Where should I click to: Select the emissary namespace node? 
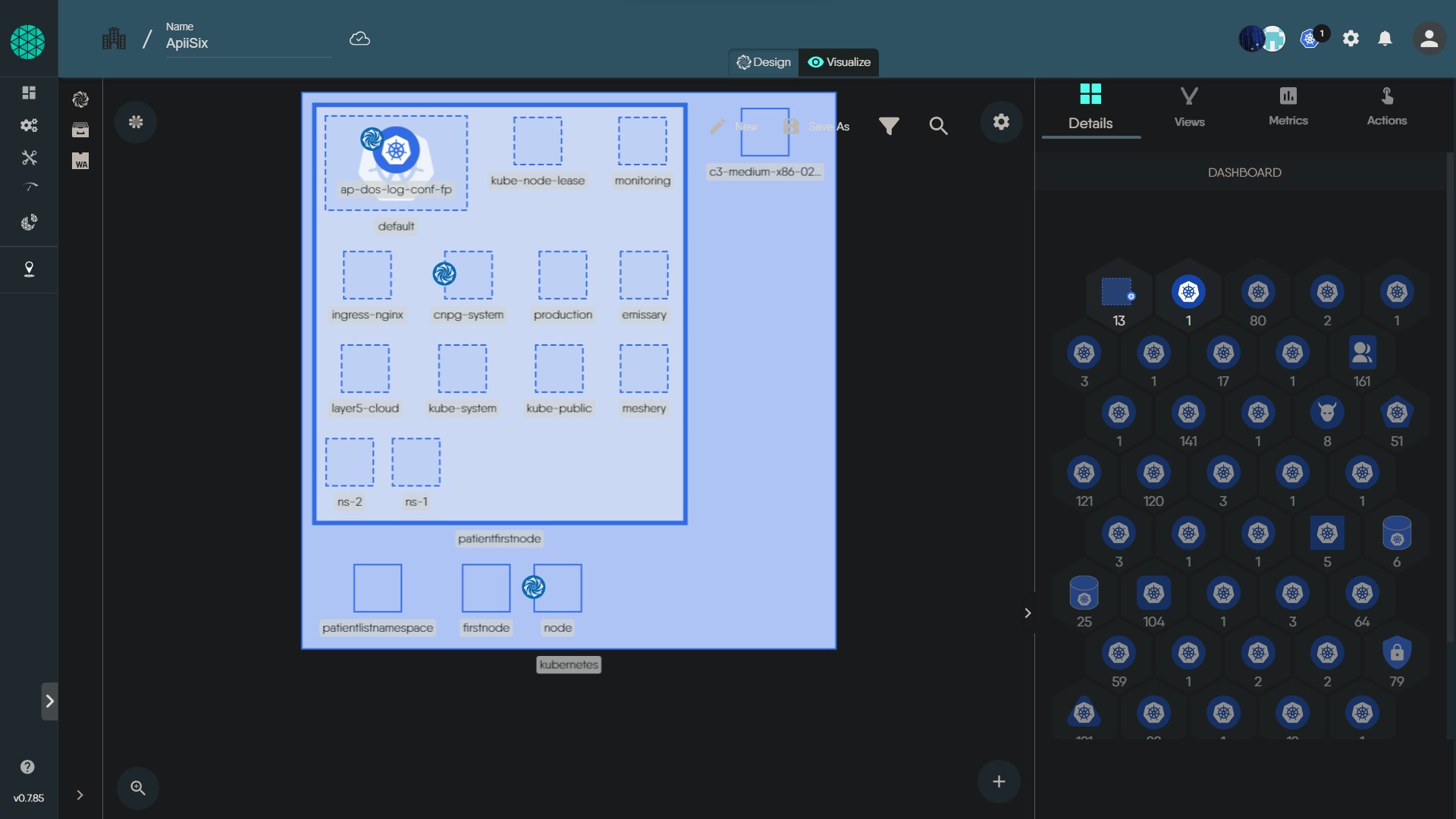(644, 275)
